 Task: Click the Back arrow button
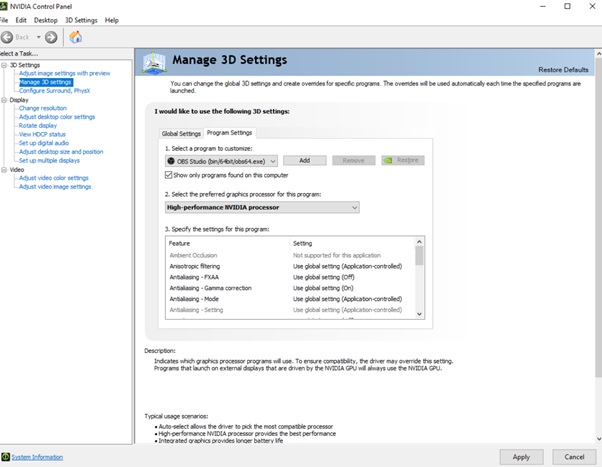(x=8, y=37)
